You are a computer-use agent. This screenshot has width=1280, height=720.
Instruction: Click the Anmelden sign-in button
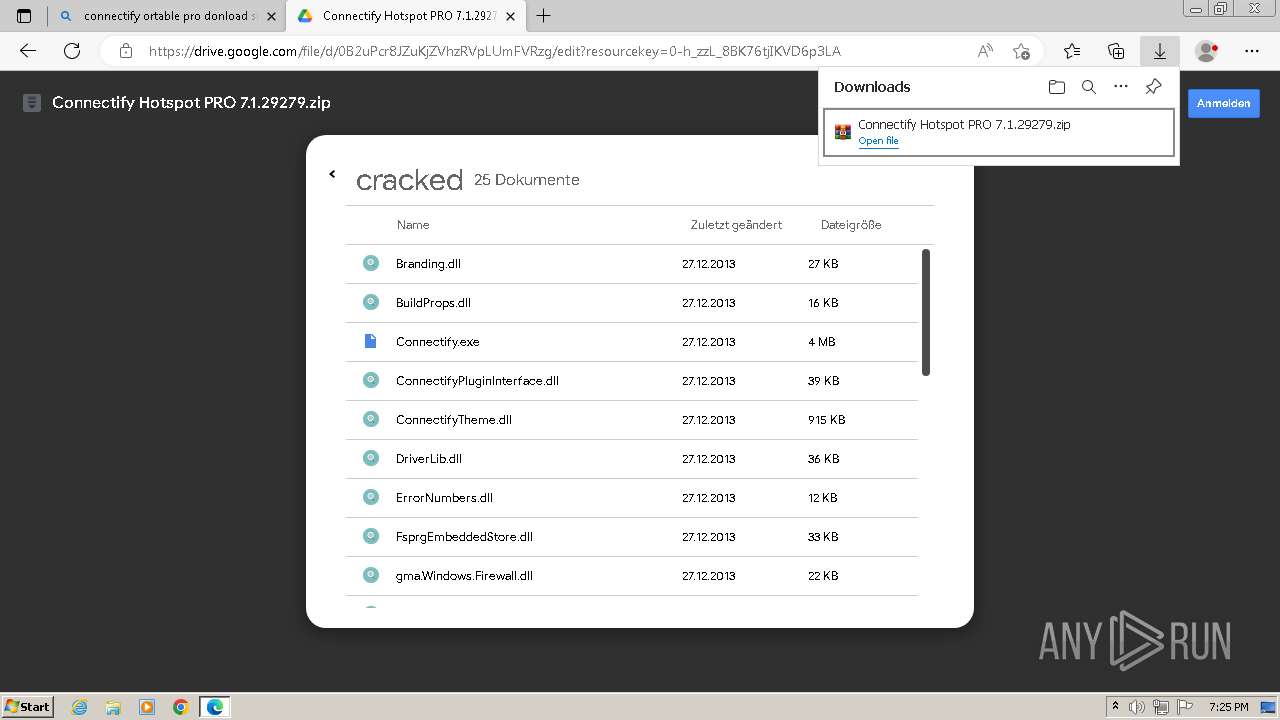(x=1223, y=103)
